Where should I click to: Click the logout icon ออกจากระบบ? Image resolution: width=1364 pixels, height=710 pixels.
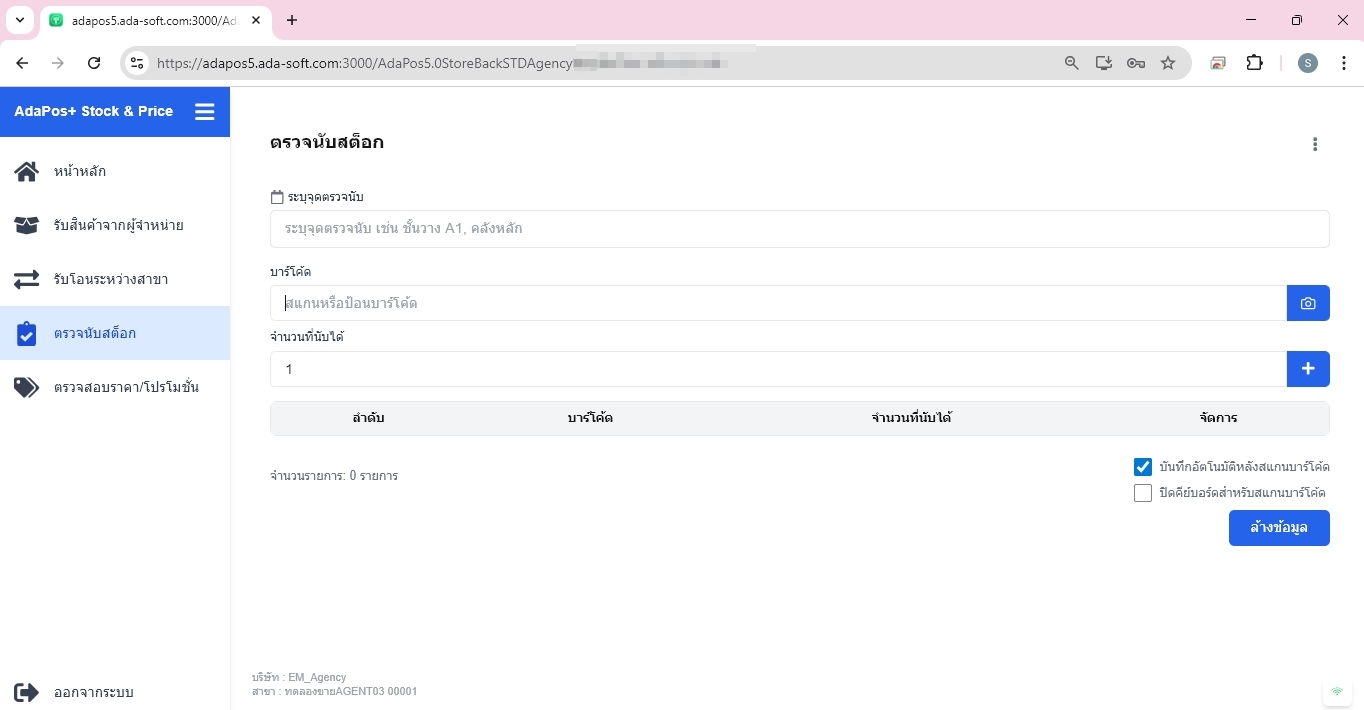tap(27, 692)
